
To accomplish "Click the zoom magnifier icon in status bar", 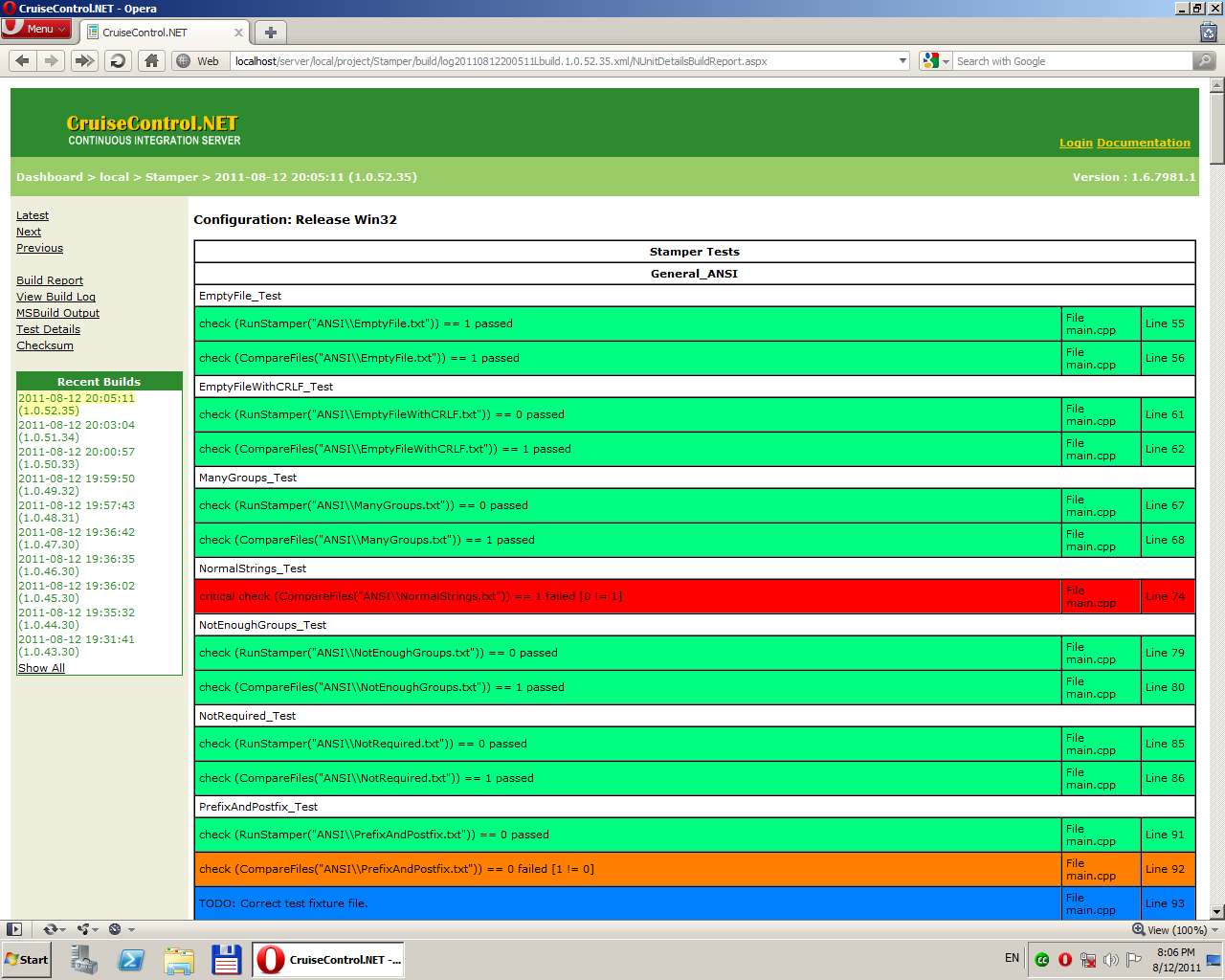I will [1139, 929].
